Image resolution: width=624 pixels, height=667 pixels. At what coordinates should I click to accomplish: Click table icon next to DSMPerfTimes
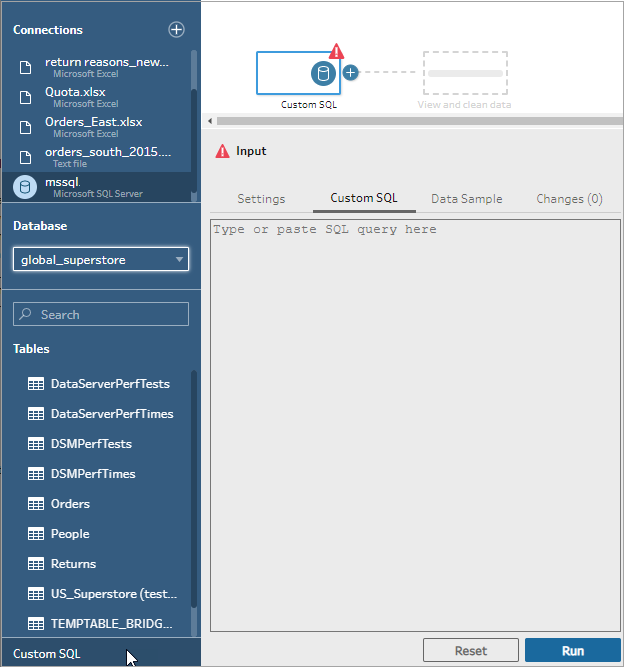pos(36,474)
